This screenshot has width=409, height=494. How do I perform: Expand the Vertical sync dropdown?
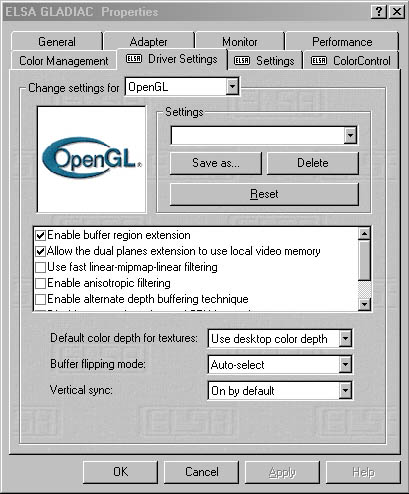click(x=345, y=390)
